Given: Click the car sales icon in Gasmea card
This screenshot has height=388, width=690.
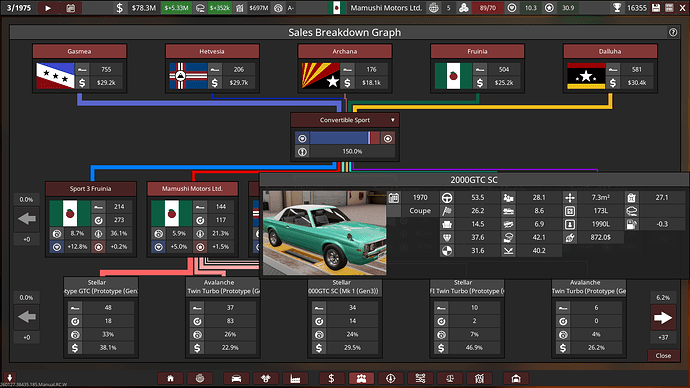Looking at the screenshot, I should click(82, 70).
